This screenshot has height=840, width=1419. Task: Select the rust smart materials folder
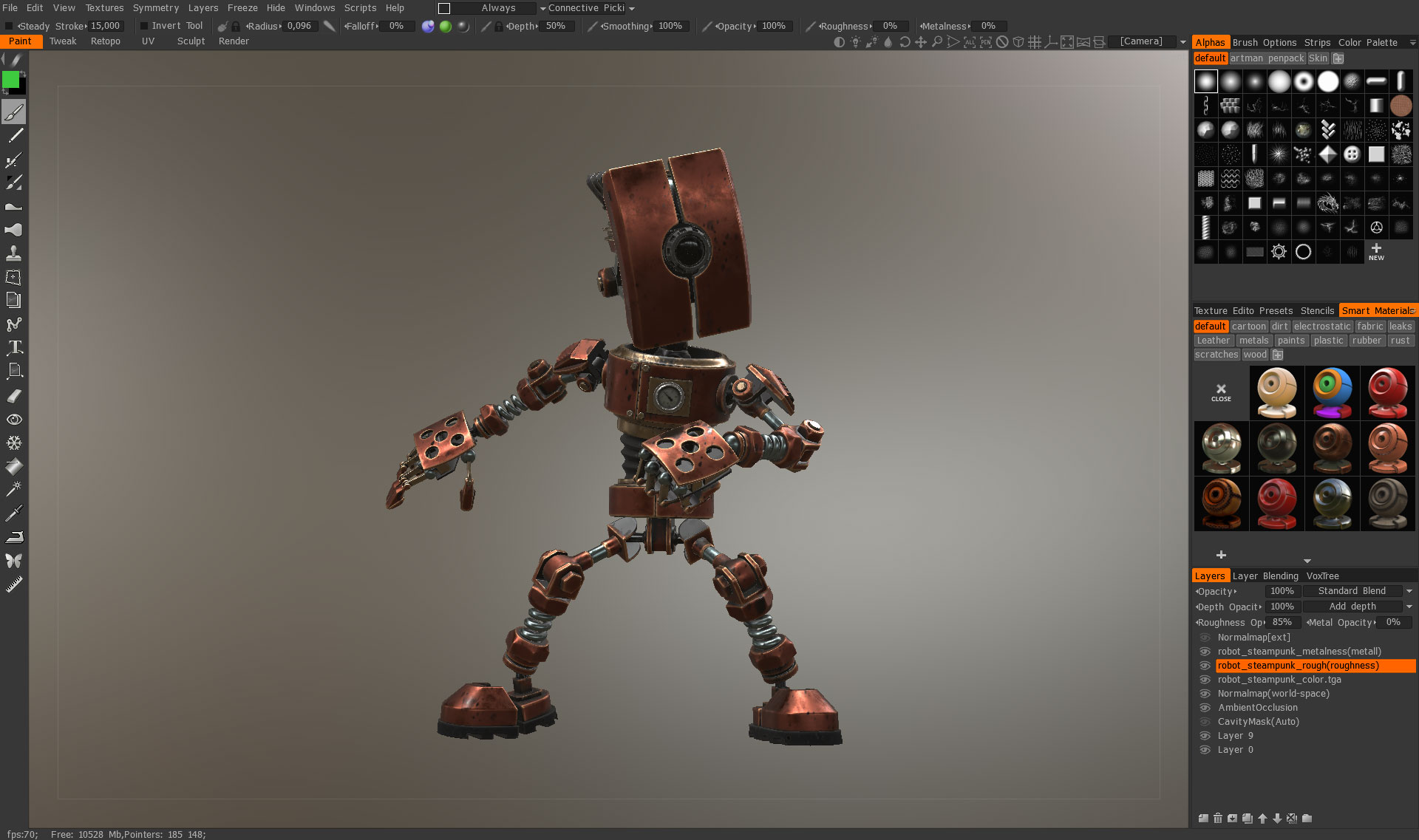(1399, 341)
